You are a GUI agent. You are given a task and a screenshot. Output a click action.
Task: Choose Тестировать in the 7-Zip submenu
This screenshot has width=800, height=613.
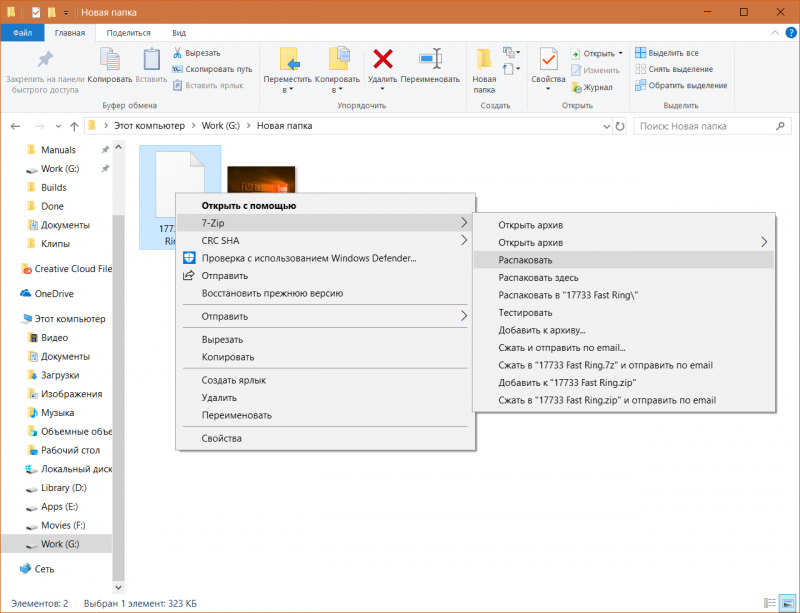point(623,313)
